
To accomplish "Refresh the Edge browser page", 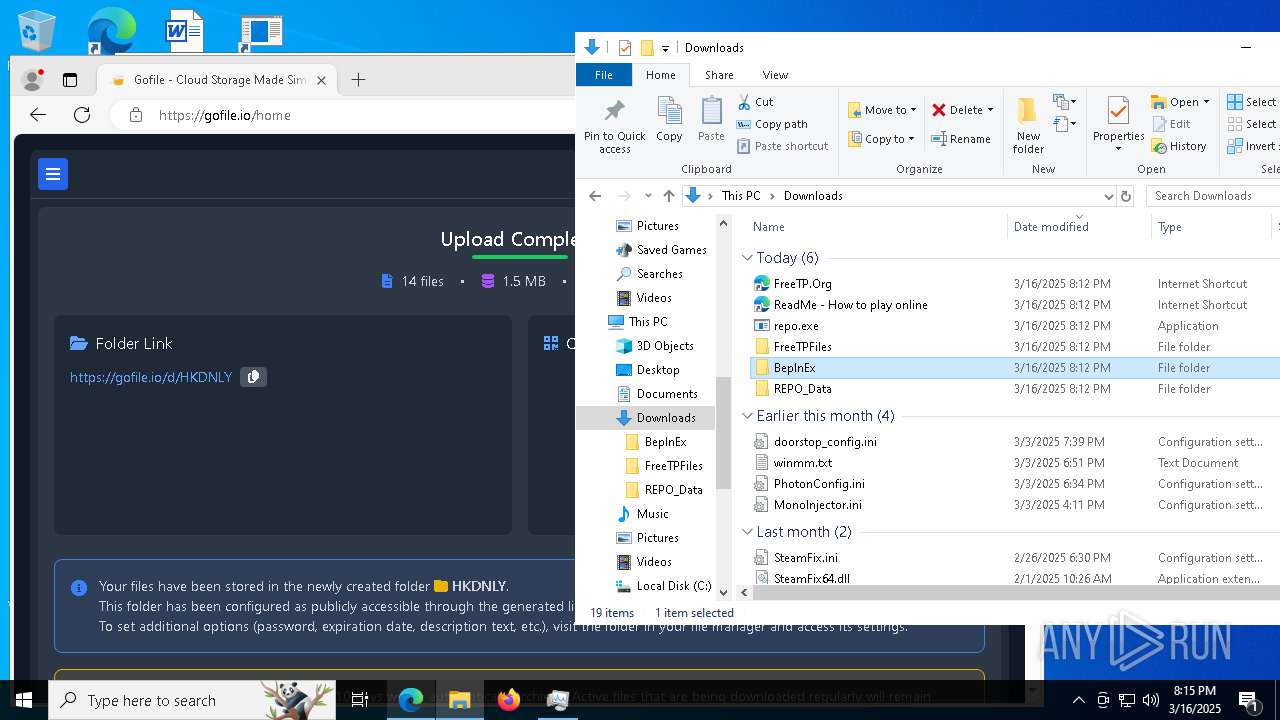I will (x=82, y=115).
